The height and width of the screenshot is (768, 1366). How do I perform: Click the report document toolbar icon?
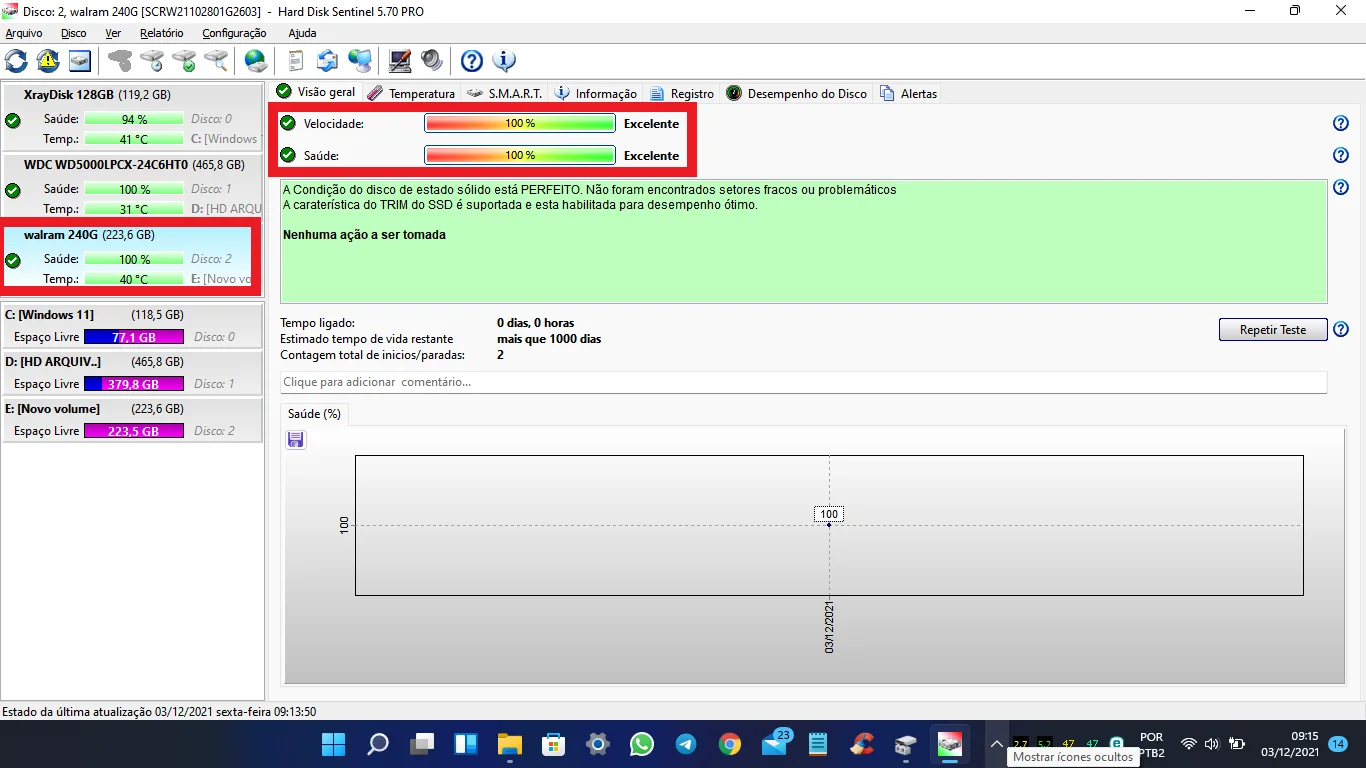coord(296,61)
